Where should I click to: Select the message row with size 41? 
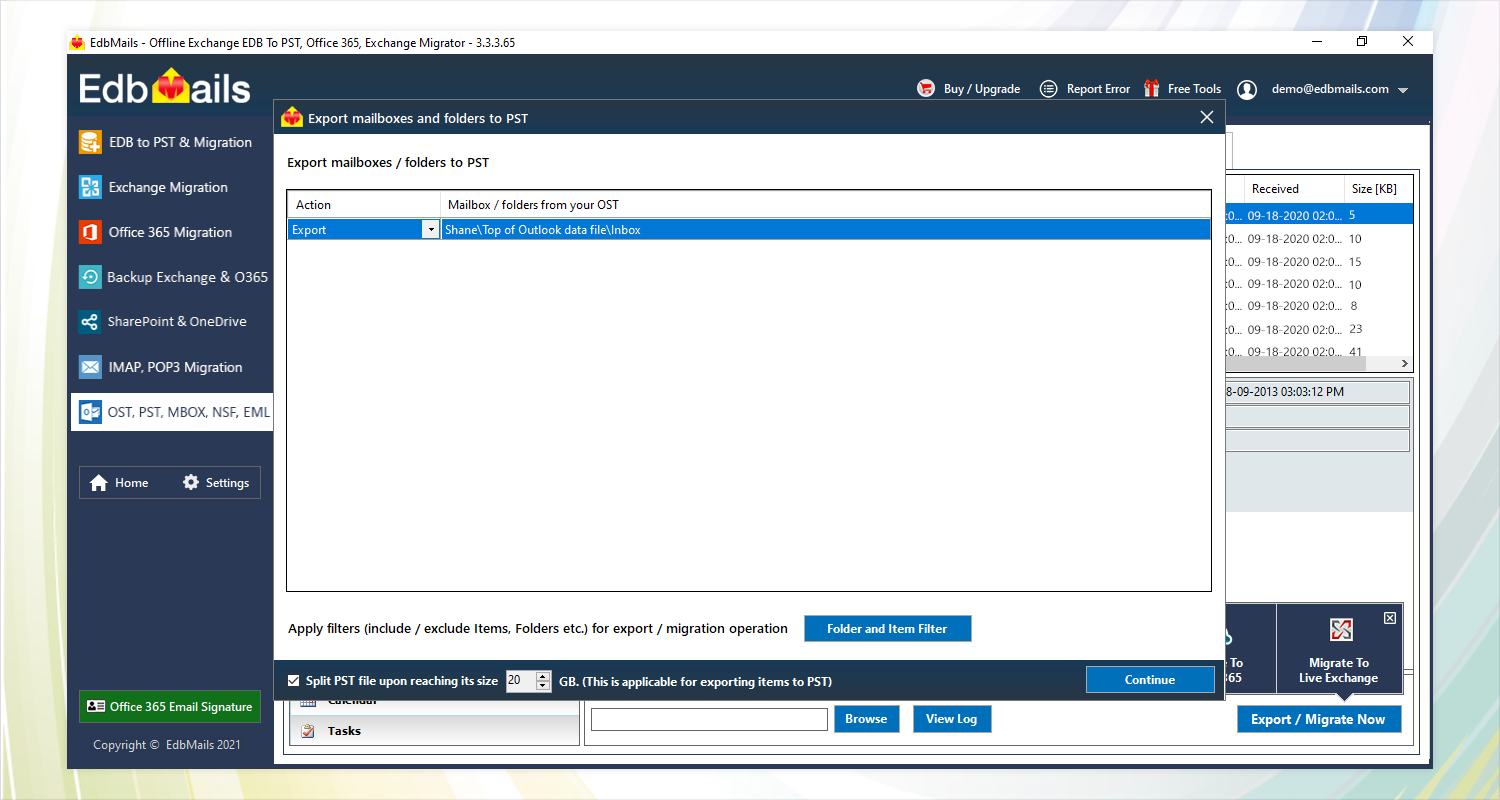pyautogui.click(x=1318, y=352)
